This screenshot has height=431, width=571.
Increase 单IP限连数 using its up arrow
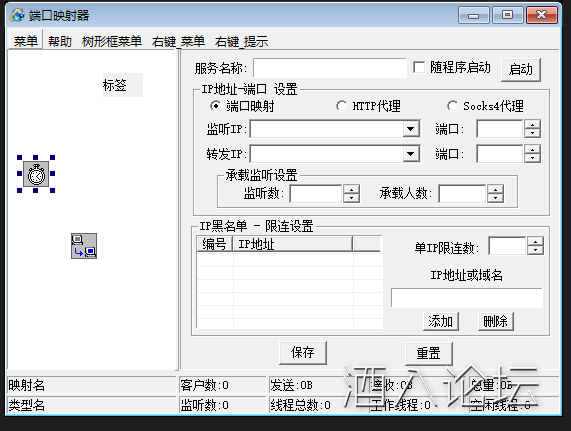(x=535, y=241)
